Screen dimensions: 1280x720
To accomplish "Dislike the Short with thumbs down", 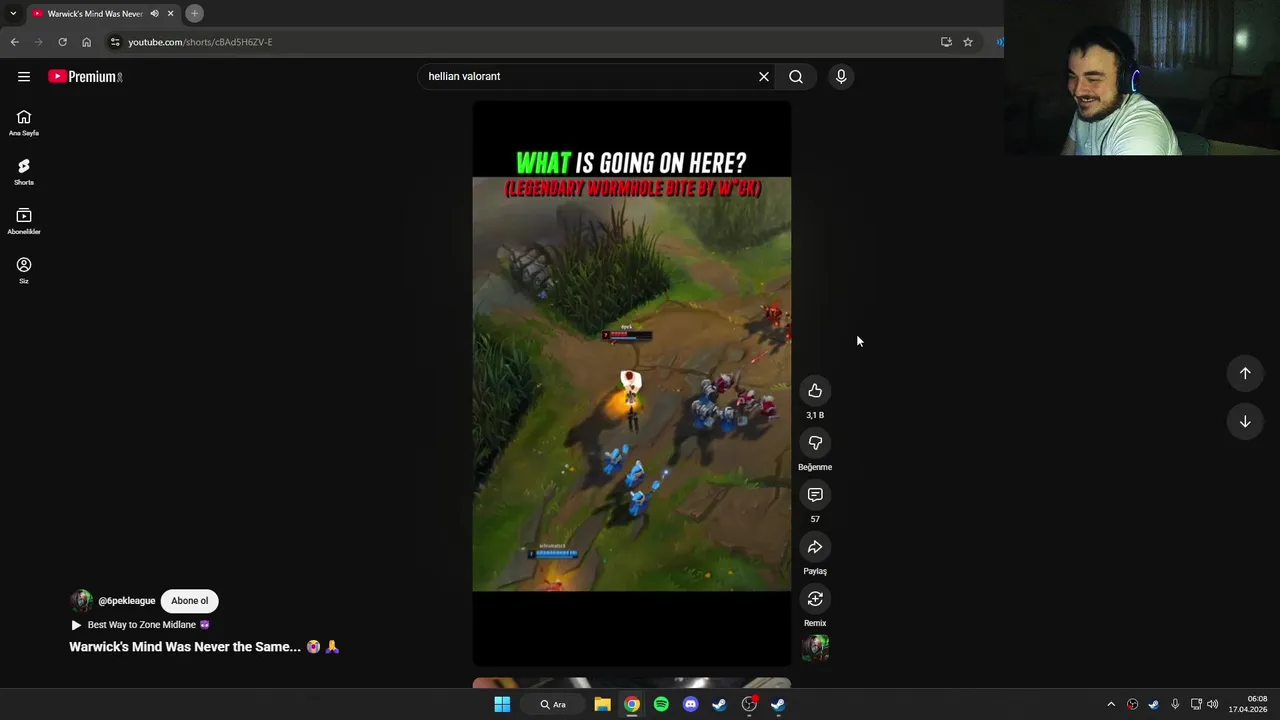I will [815, 443].
